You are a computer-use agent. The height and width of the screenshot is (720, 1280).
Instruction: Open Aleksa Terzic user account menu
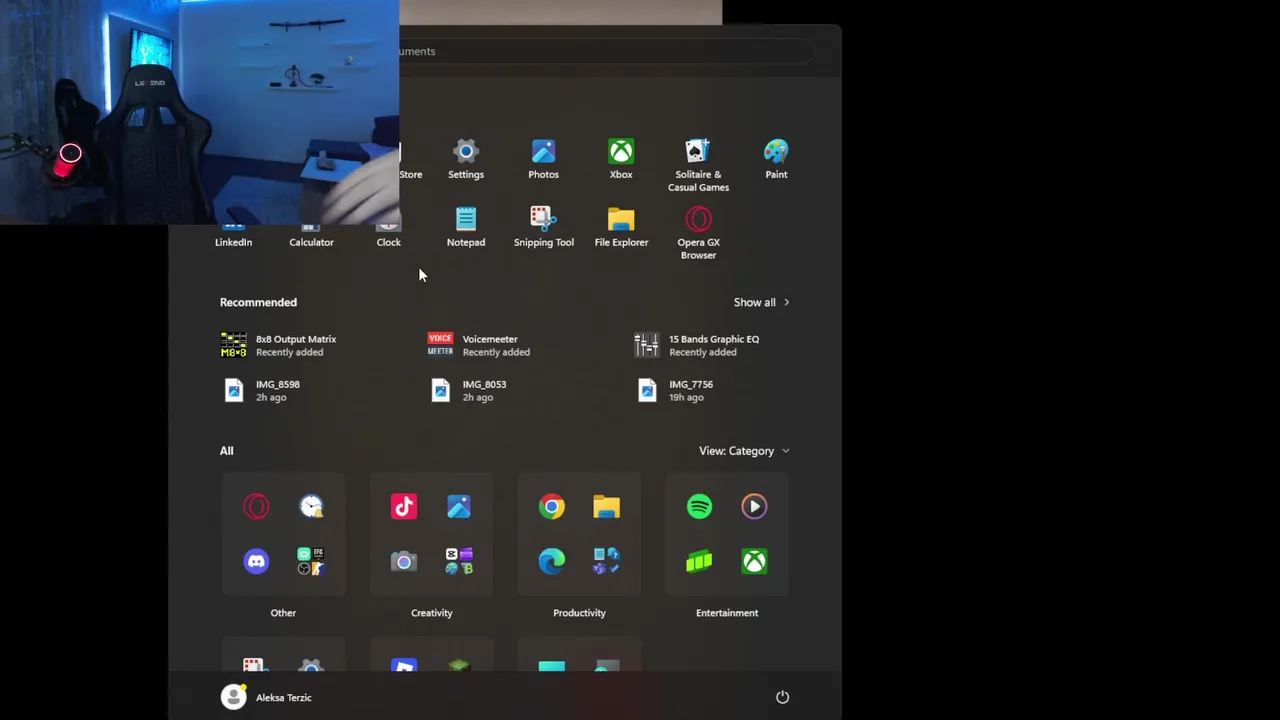(267, 697)
